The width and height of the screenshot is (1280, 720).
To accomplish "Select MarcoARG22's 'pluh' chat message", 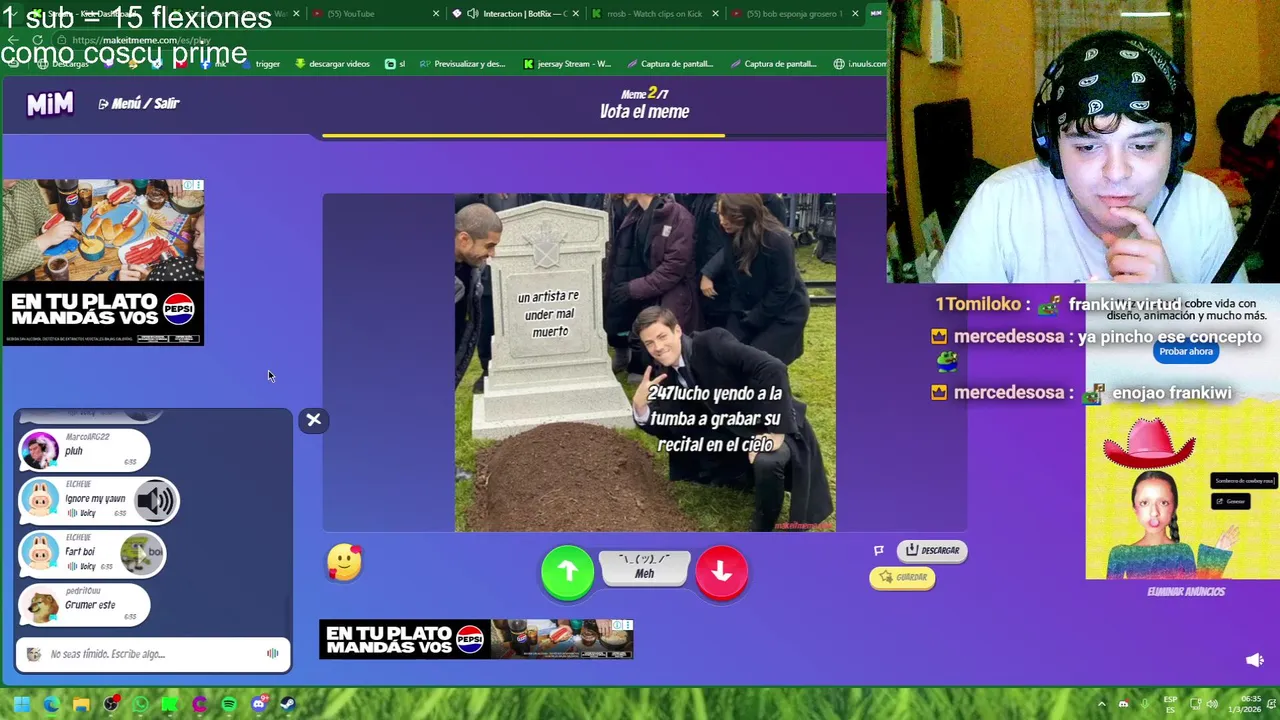I will [84, 450].
